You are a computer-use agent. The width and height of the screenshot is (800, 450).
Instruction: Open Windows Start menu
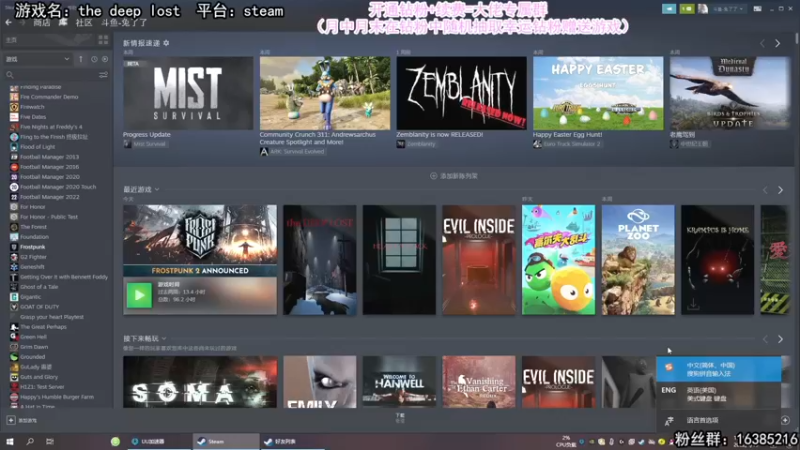pos(9,441)
